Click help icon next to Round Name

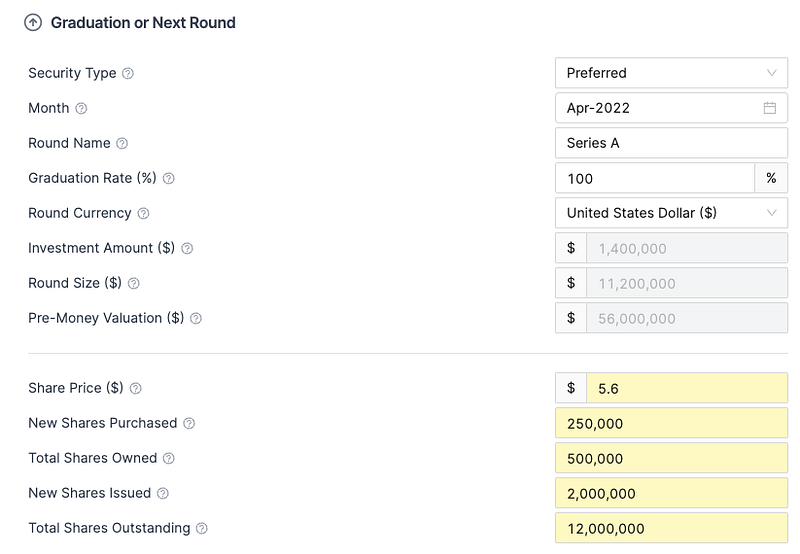[x=122, y=143]
